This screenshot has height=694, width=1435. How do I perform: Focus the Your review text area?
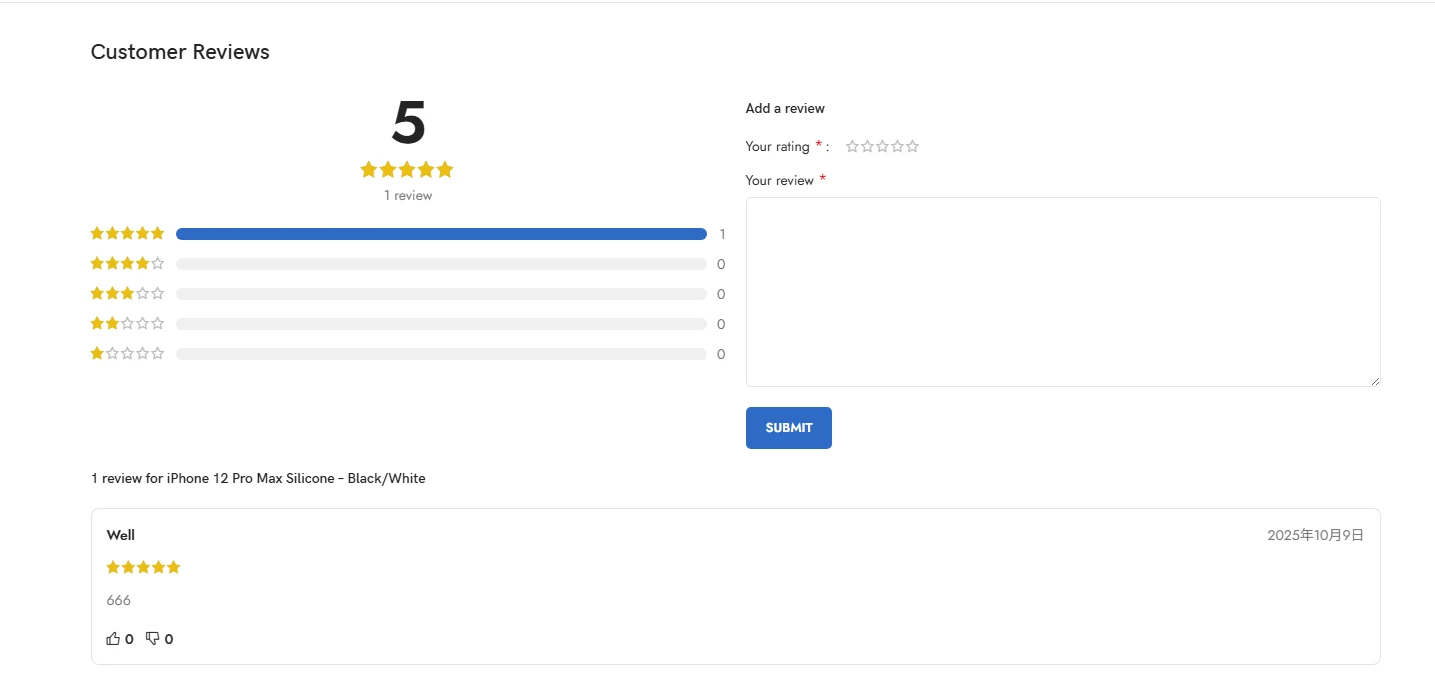click(1062, 291)
